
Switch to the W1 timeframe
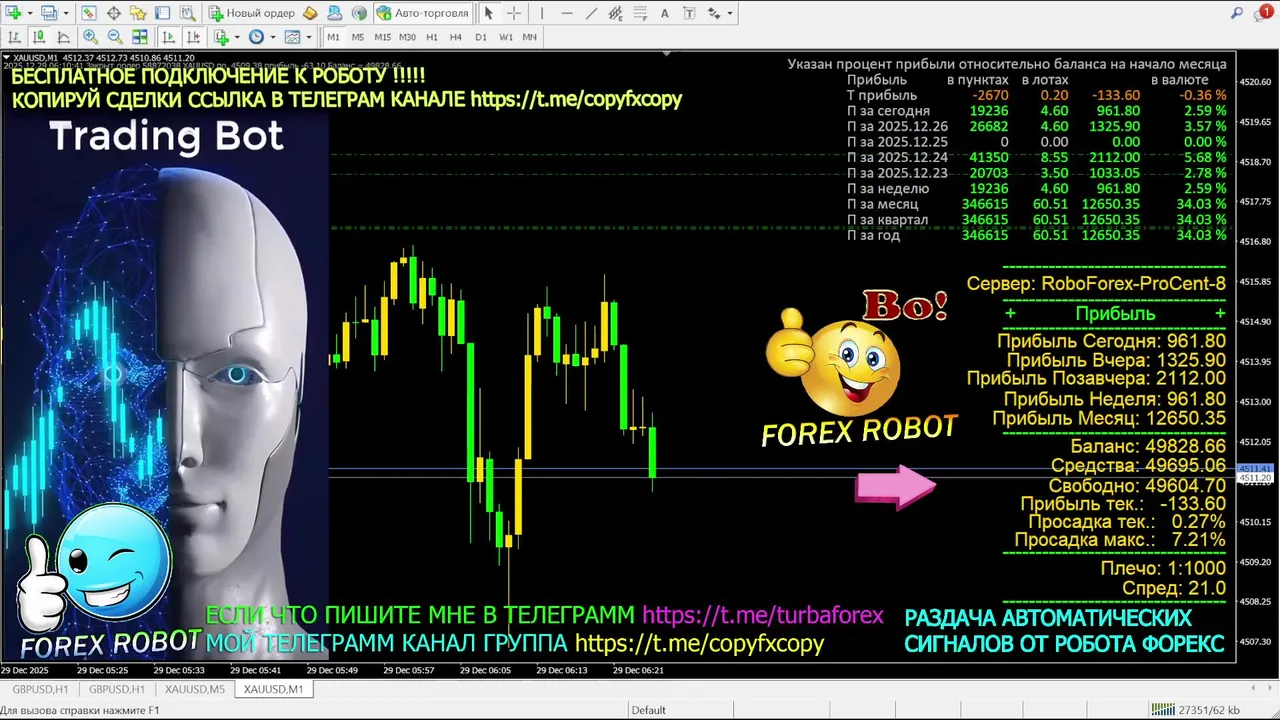[506, 37]
